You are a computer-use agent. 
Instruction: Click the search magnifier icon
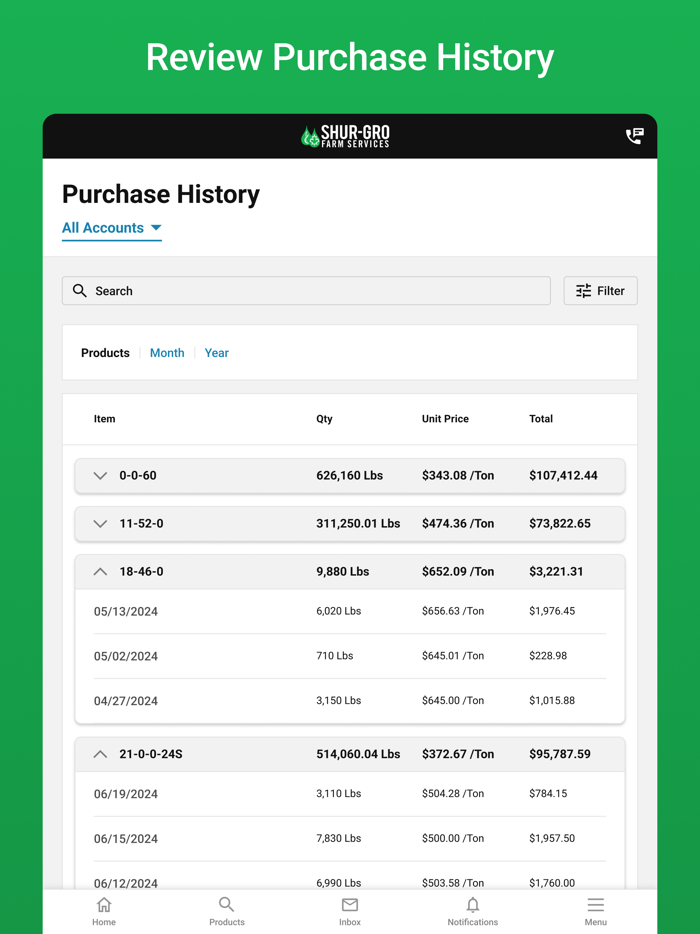(x=80, y=291)
